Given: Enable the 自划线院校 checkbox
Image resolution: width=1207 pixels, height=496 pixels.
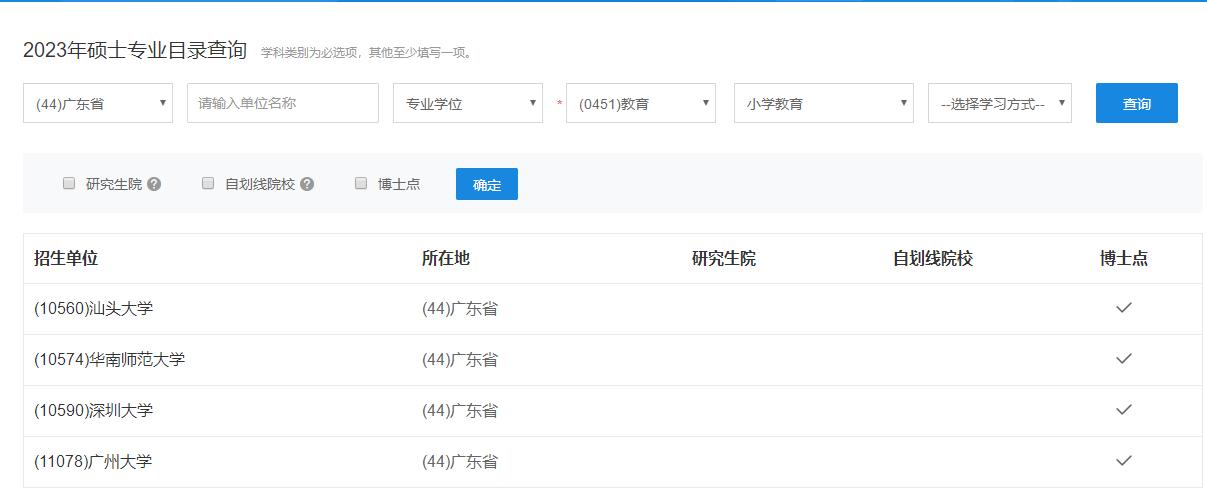Looking at the screenshot, I should click(208, 183).
